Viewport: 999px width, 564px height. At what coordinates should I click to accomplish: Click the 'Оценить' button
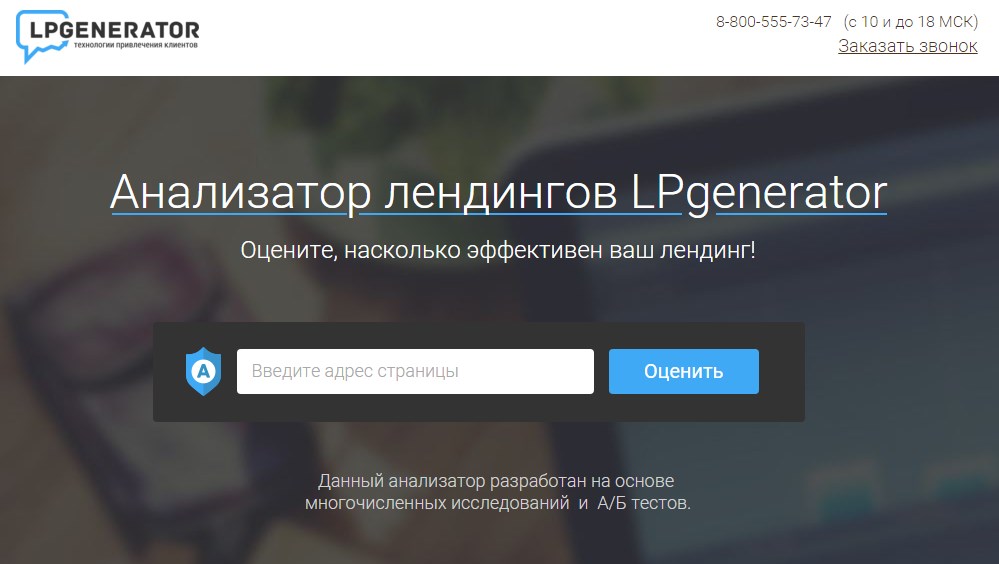pyautogui.click(x=684, y=371)
